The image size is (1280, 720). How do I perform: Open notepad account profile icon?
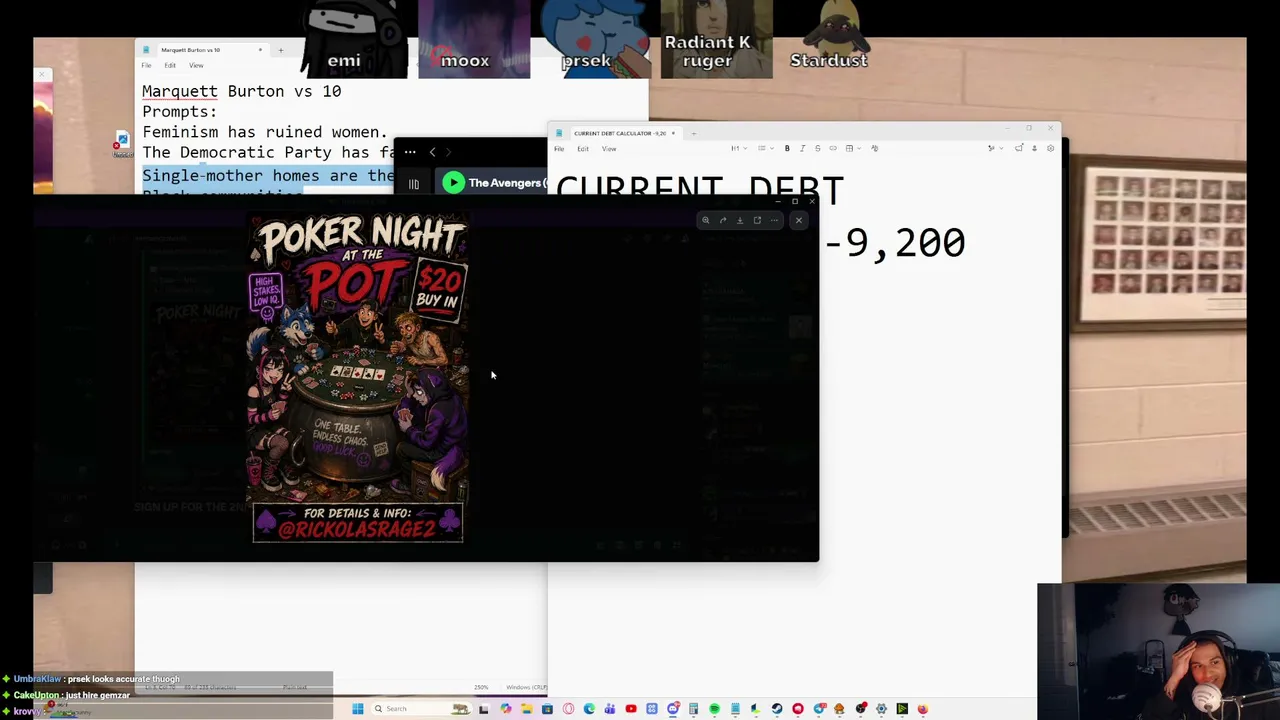1034,148
